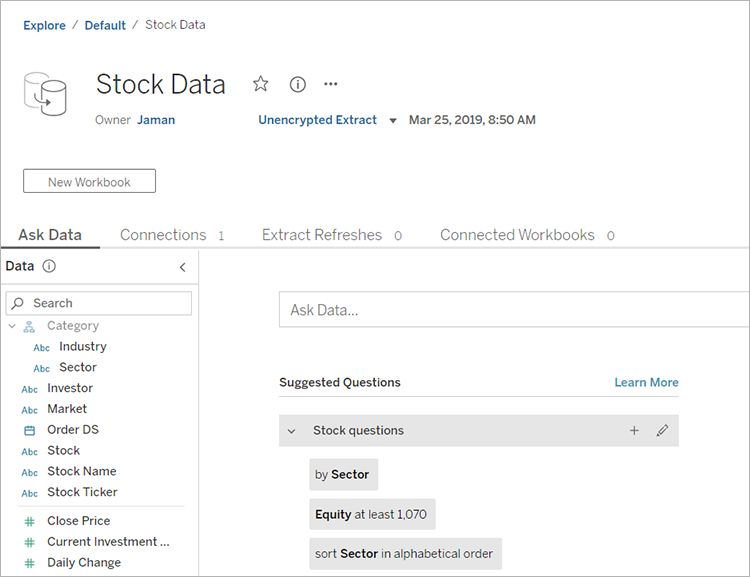Select the Stock Name field
The image size is (750, 577).
click(x=82, y=471)
